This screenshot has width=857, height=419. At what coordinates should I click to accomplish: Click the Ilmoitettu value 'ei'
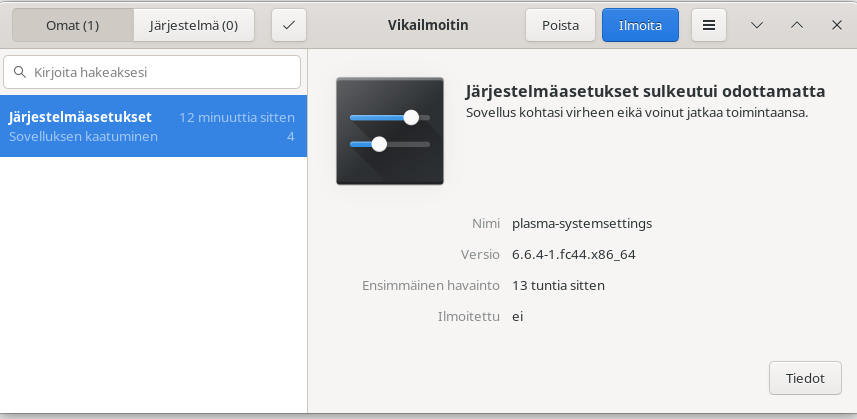518,317
